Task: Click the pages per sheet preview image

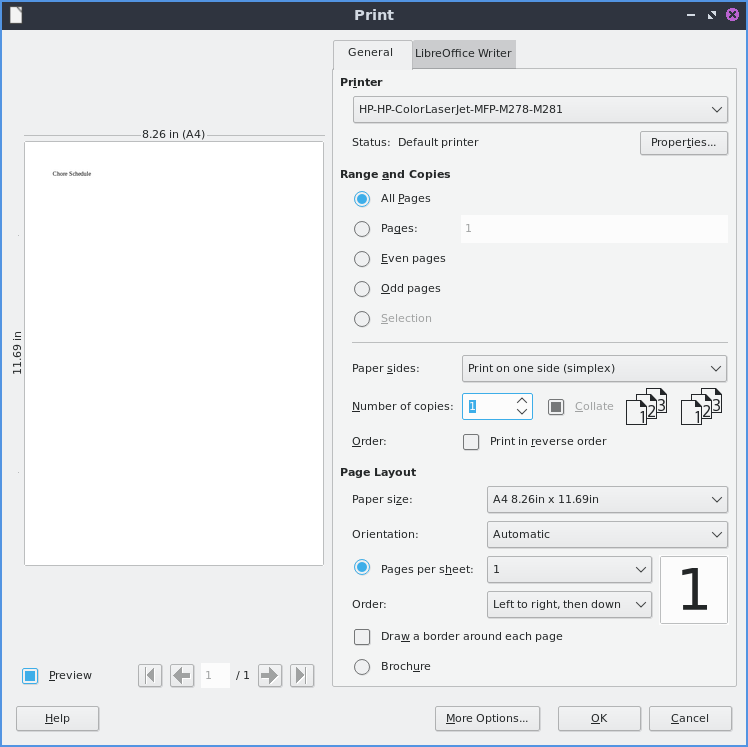Action: click(693, 589)
